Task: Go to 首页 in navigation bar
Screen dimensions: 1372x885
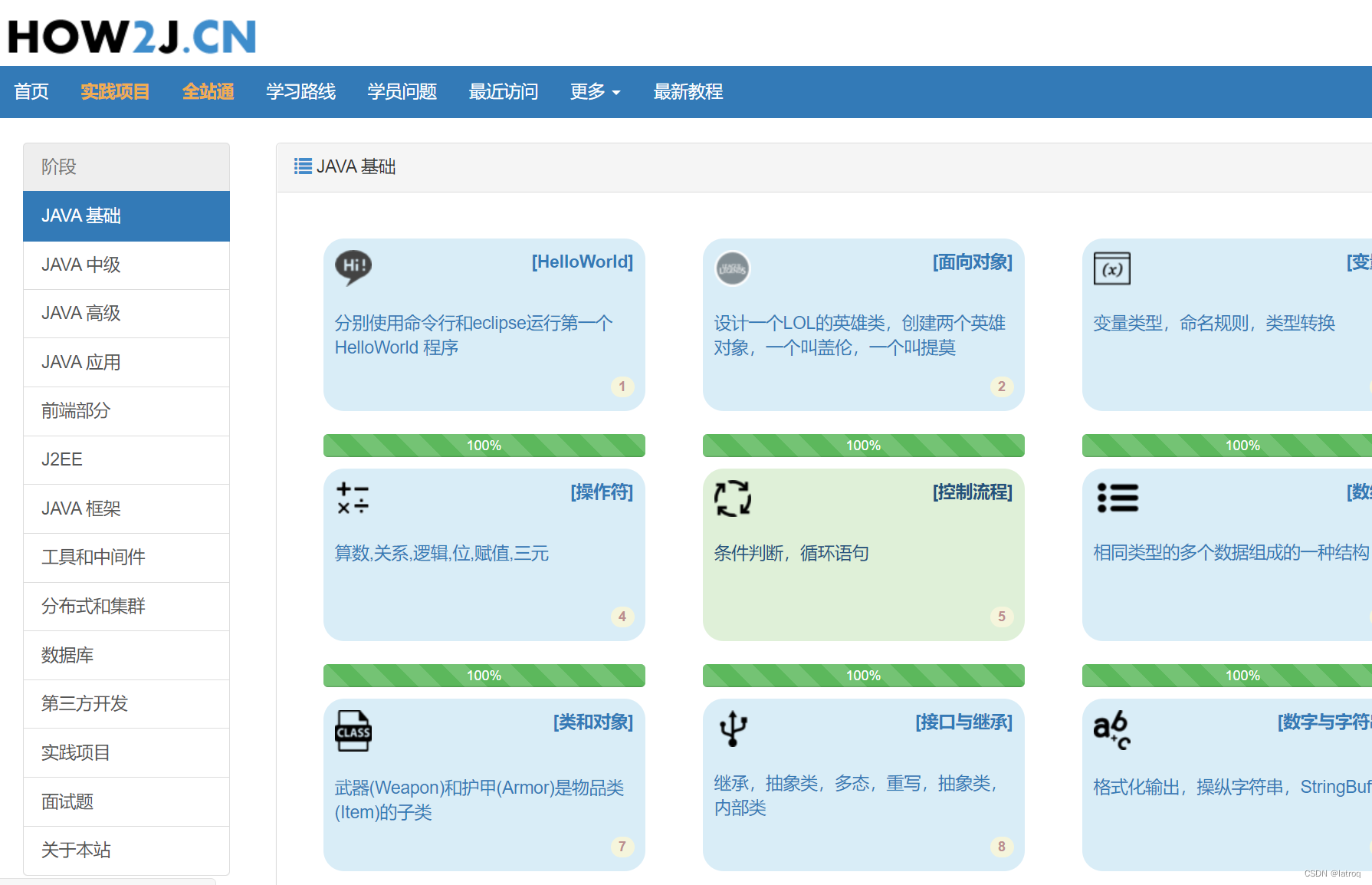Action: point(31,92)
